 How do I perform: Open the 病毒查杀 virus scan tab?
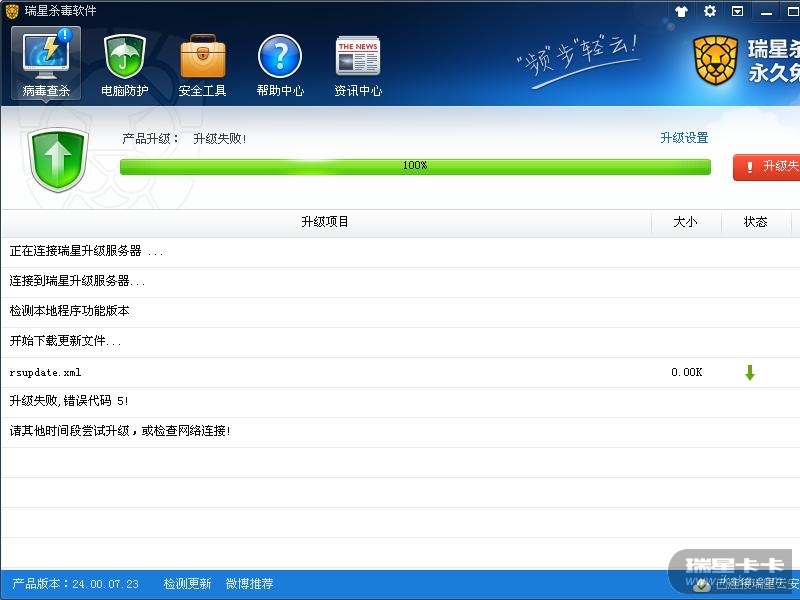pos(46,63)
